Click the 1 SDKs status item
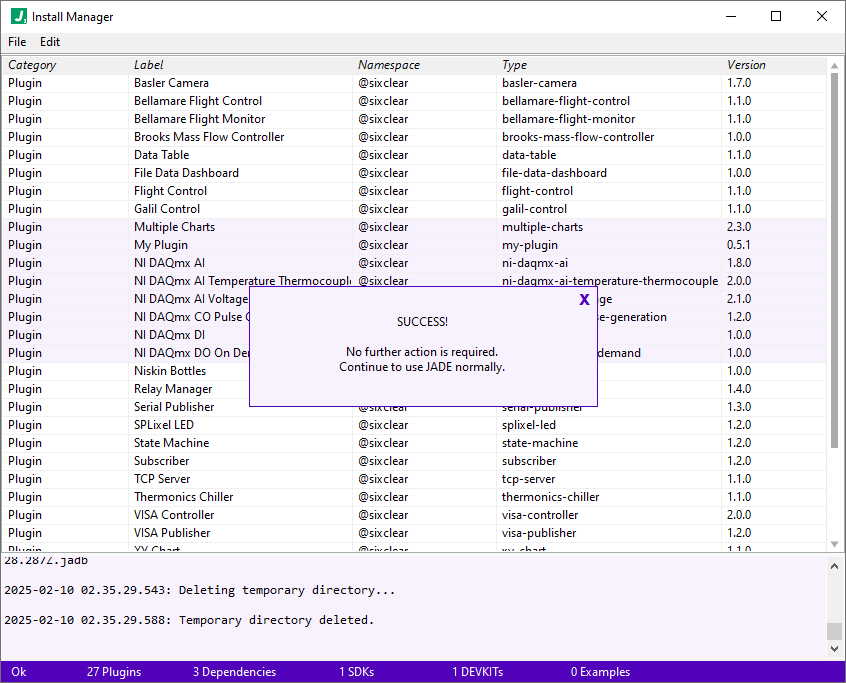Image resolution: width=846 pixels, height=683 pixels. tap(356, 671)
